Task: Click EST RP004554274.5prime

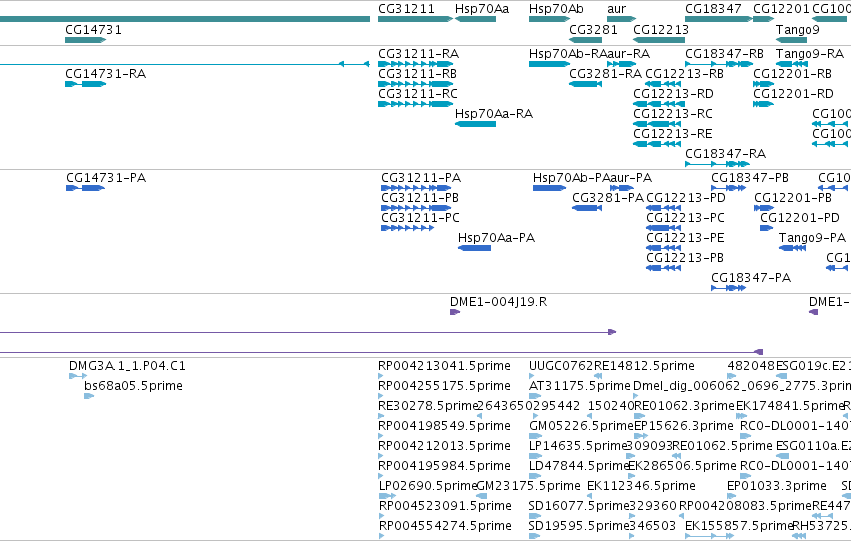Action: [x=444, y=526]
